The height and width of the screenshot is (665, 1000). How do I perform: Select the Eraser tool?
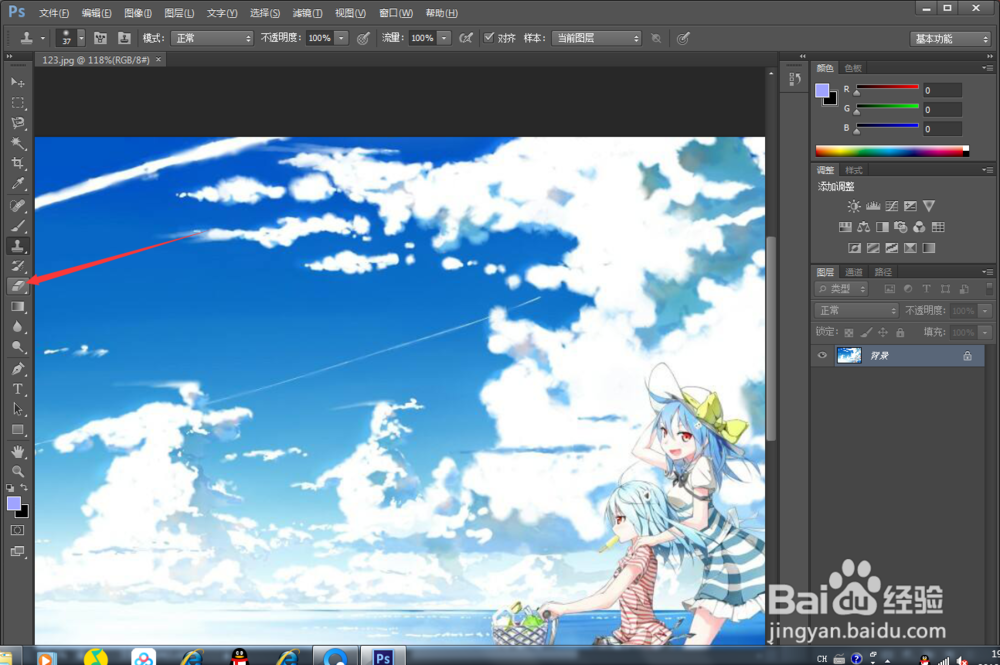click(18, 286)
